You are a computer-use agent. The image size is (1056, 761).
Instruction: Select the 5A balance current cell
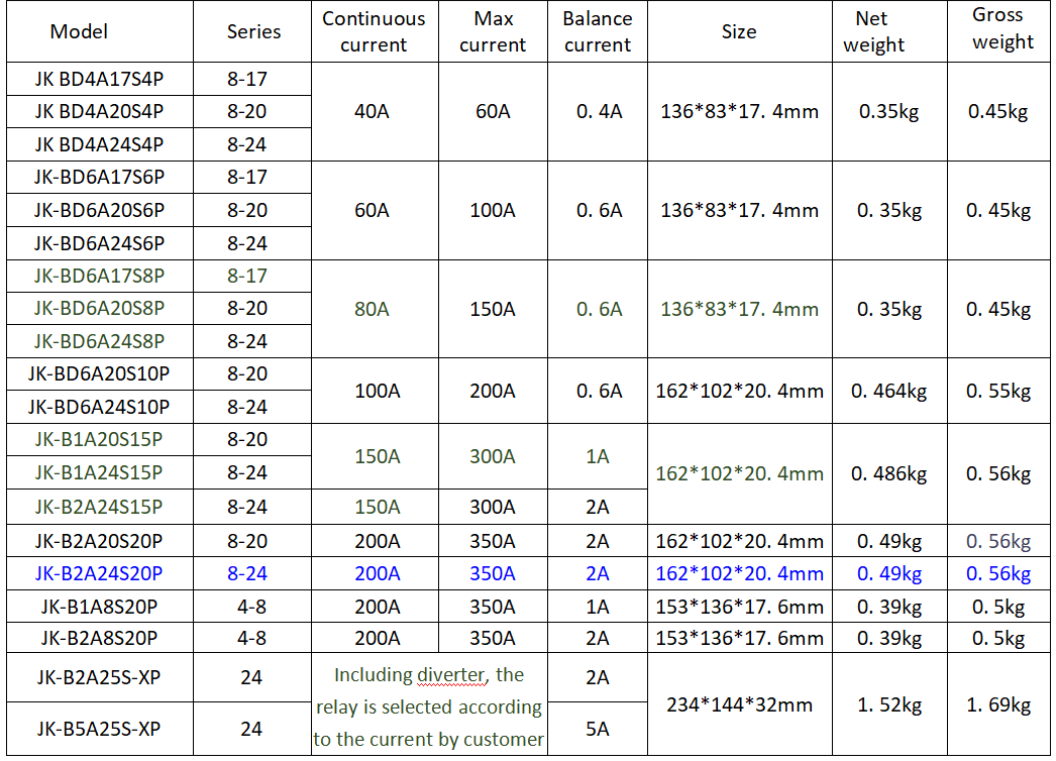click(597, 730)
